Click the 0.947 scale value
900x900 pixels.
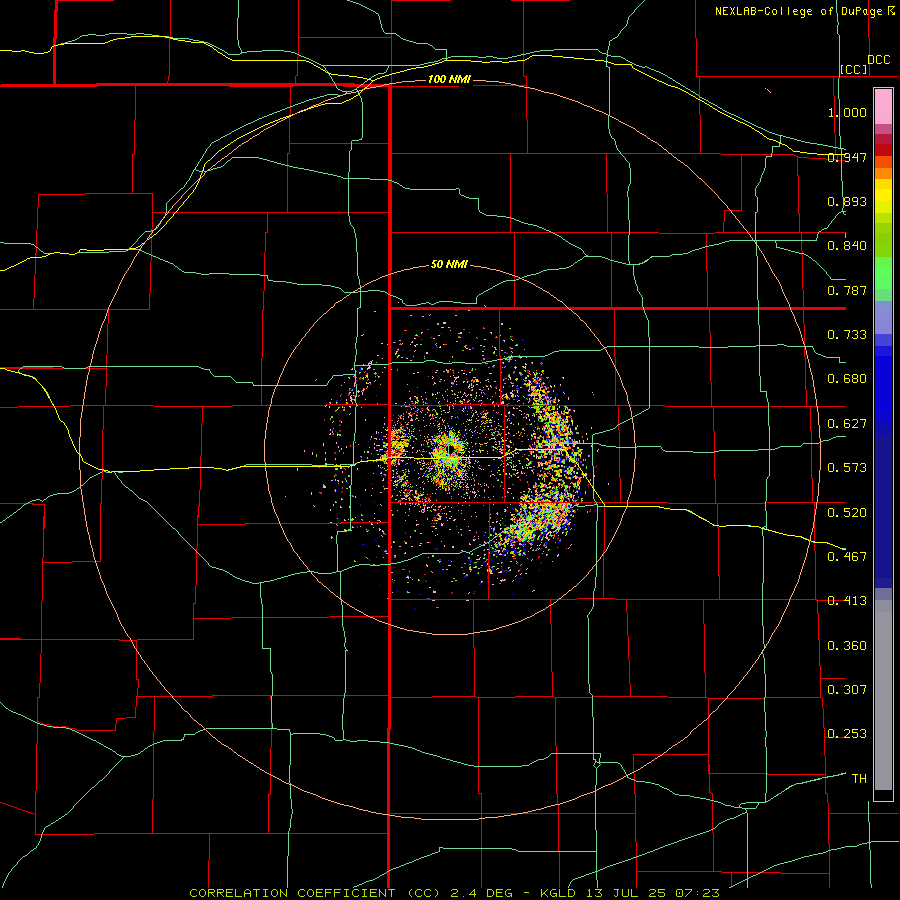(847, 157)
